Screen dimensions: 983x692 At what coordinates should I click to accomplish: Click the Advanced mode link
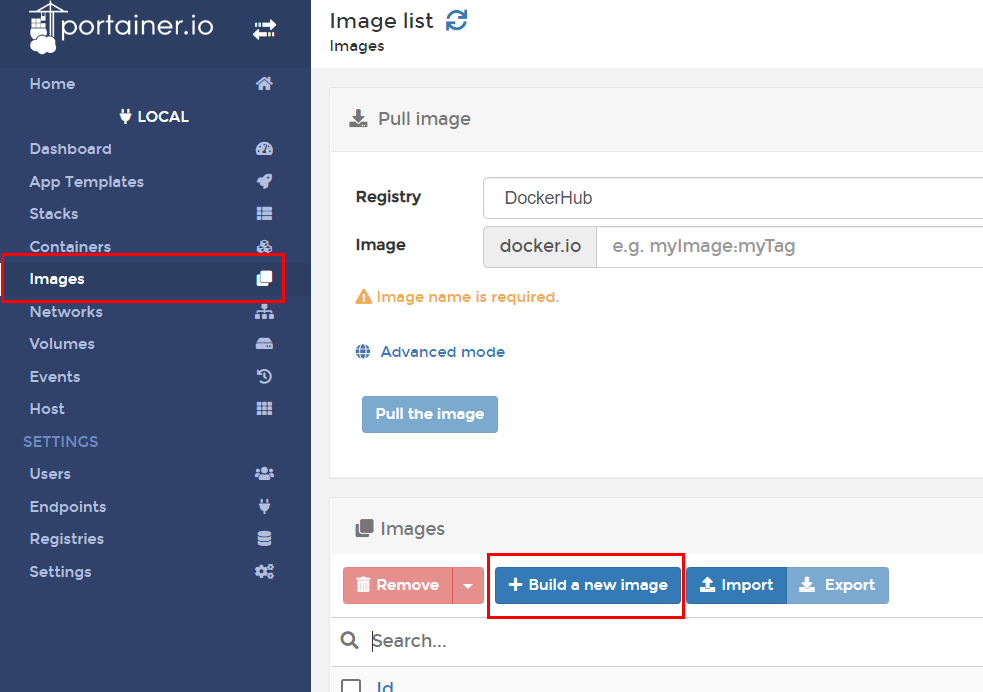(442, 352)
